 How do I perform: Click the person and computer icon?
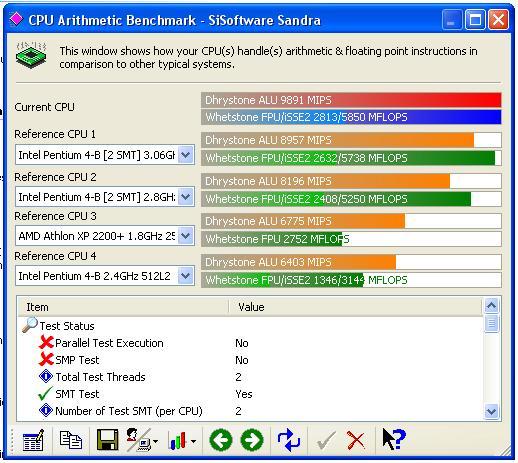pos(138,440)
